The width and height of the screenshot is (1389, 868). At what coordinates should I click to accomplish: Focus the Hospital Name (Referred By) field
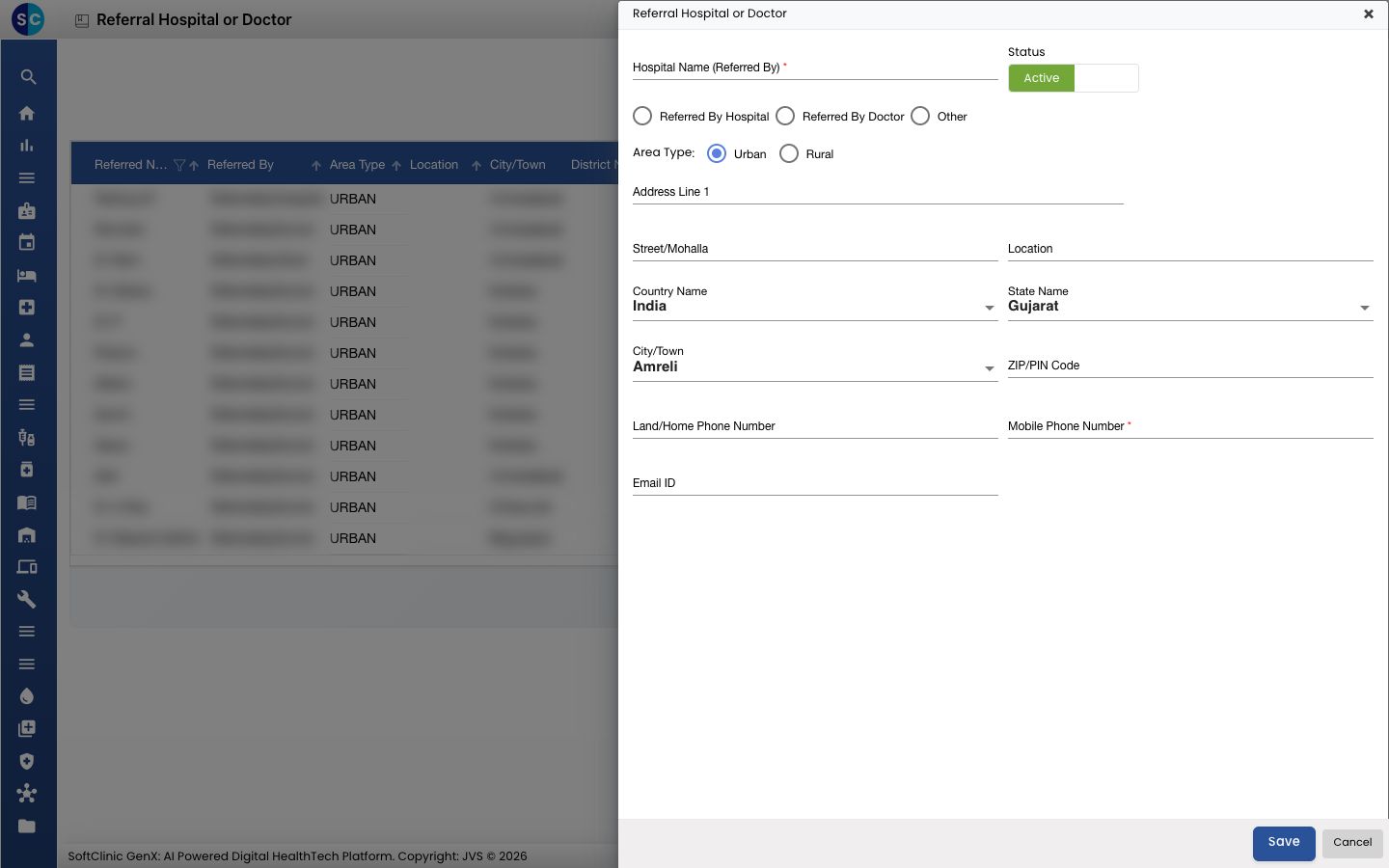(815, 68)
